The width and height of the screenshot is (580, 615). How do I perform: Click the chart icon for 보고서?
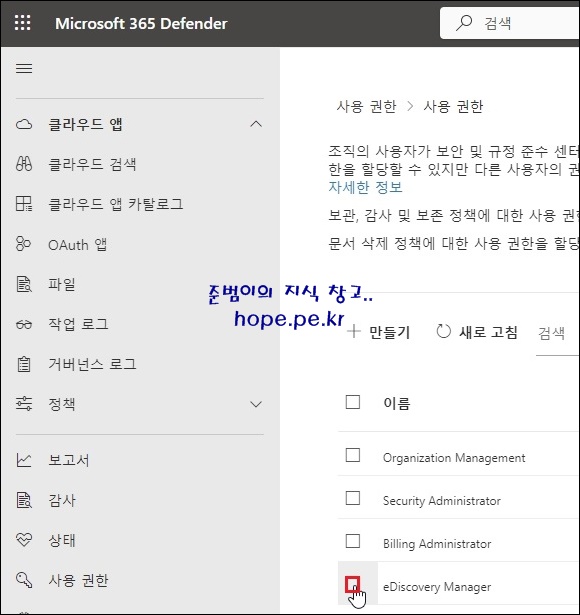[x=24, y=460]
